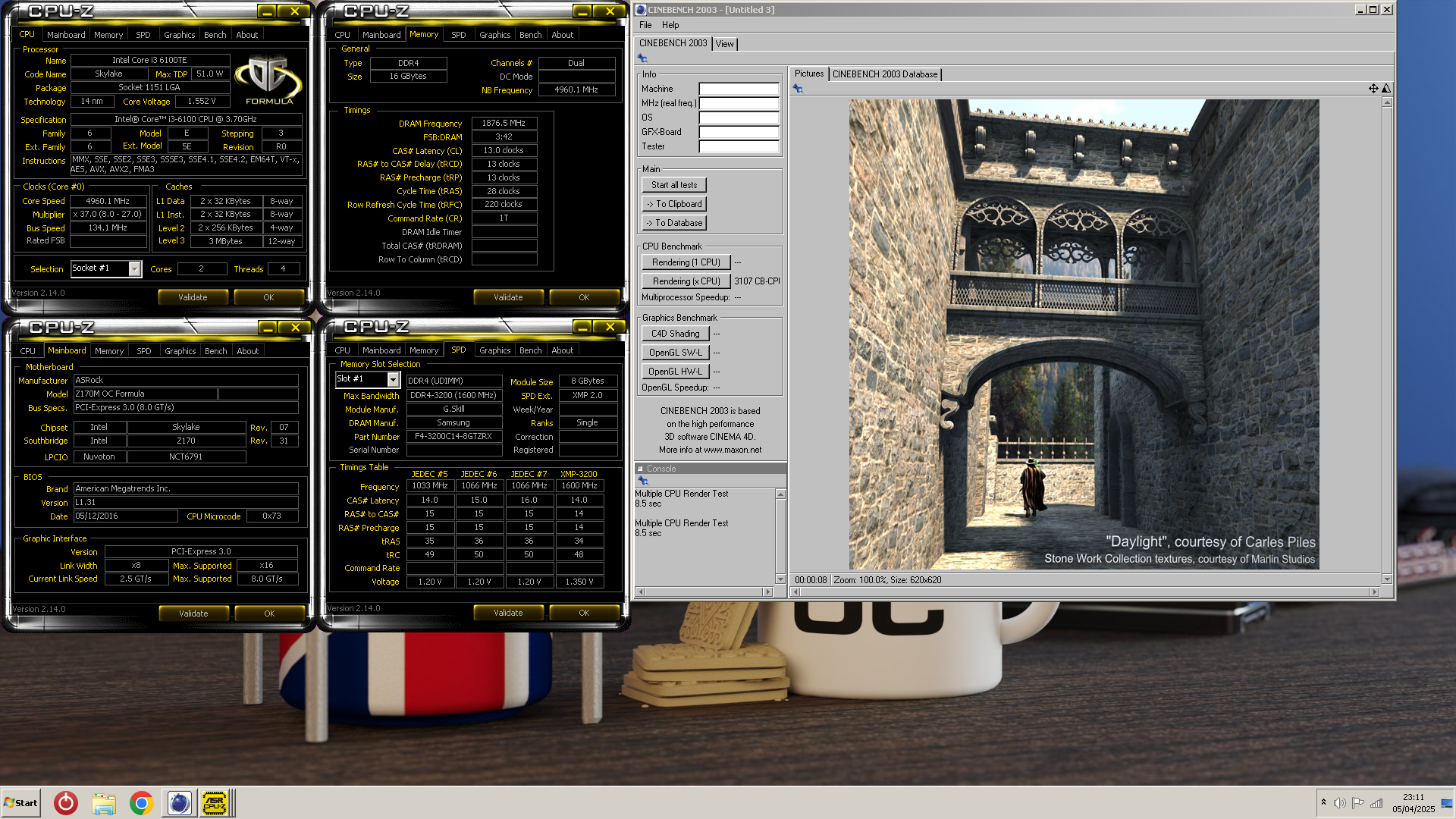This screenshot has width=1456, height=819.
Task: Open the Action Center flag tray icon
Action: pos(1358,803)
